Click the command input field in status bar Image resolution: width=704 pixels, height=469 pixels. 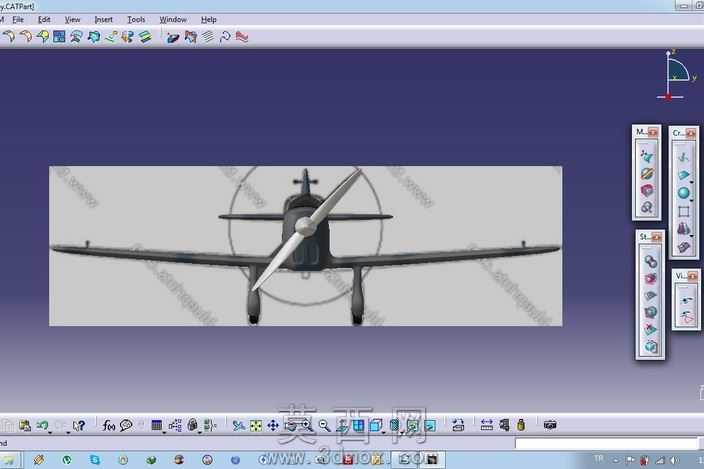pos(606,443)
